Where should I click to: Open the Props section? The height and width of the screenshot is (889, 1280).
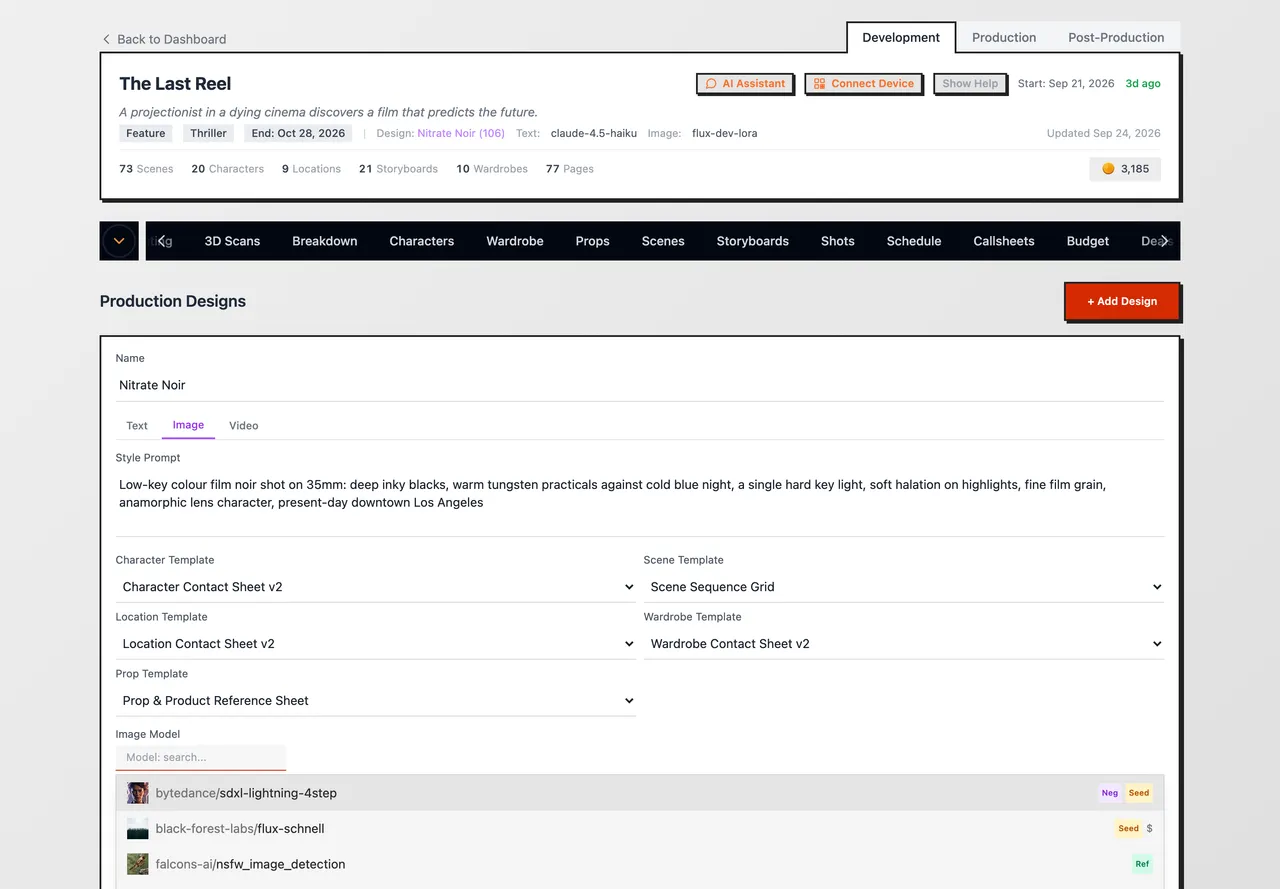pyautogui.click(x=593, y=241)
